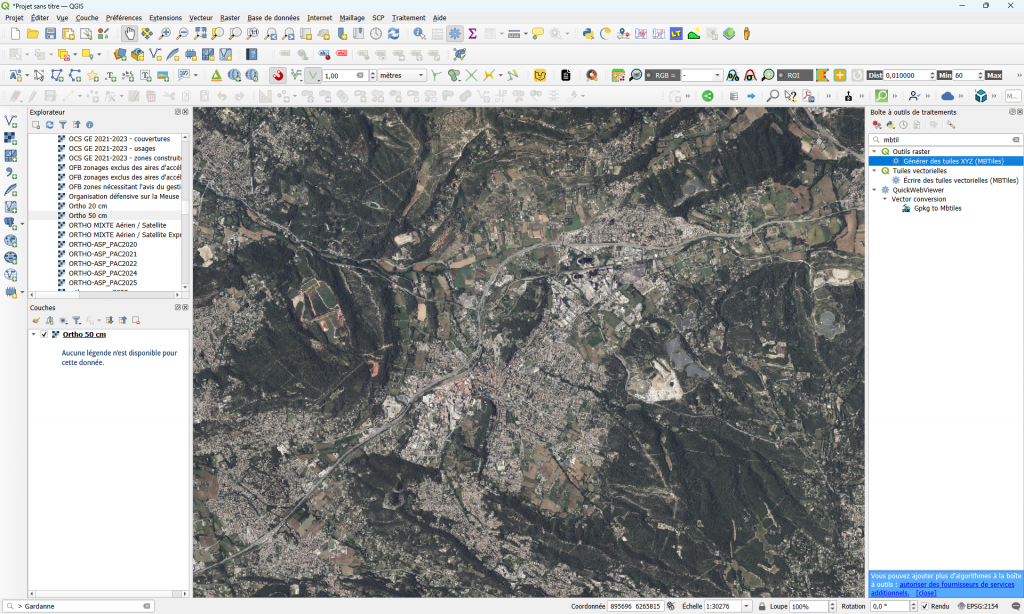Collapse the 'Vector conversion' group

[x=884, y=199]
